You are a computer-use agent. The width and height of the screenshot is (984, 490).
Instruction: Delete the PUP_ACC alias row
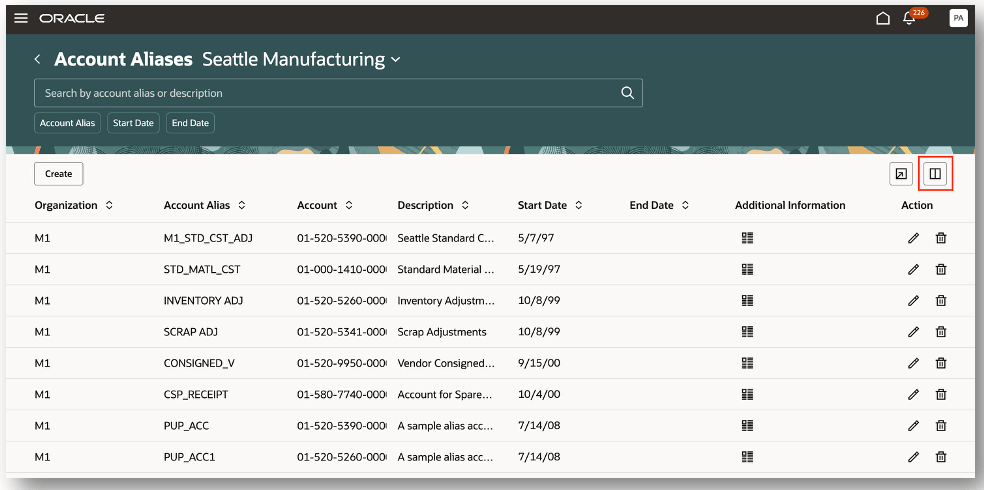(x=941, y=425)
